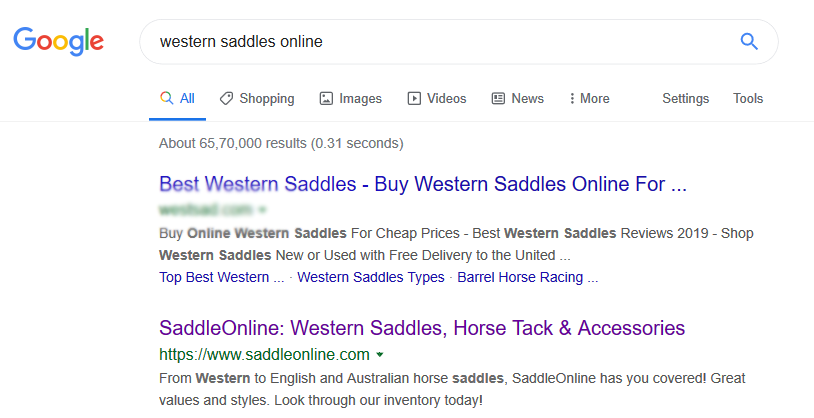Click the green saddleonline.com URL
The width and height of the screenshot is (814, 418).
coord(264,354)
